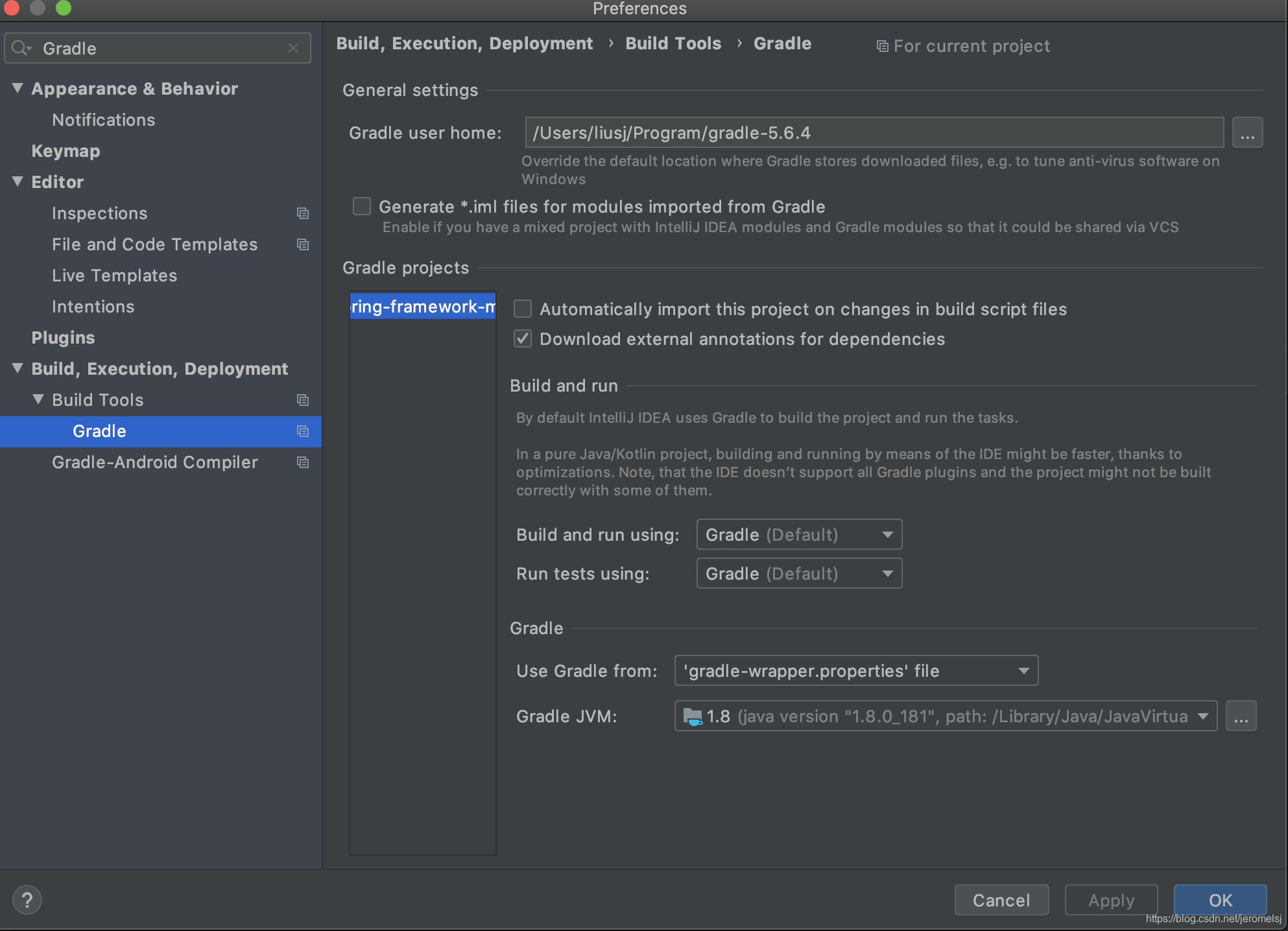
Task: Click the Build Tools tree label
Action: coord(98,400)
